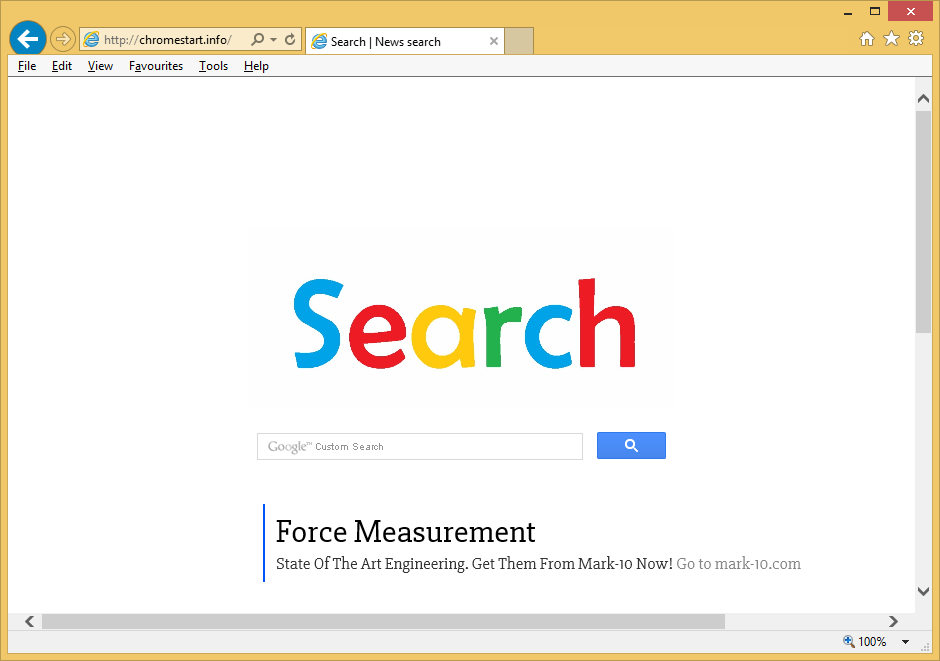Minimize the Internet Explorer window
The height and width of the screenshot is (661, 940).
(x=848, y=12)
